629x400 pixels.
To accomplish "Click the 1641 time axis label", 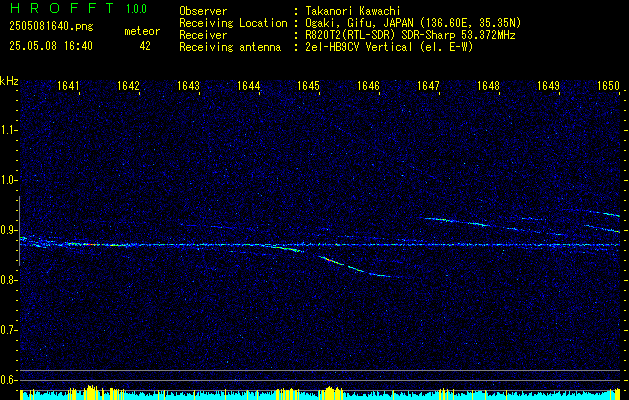I will tap(69, 85).
